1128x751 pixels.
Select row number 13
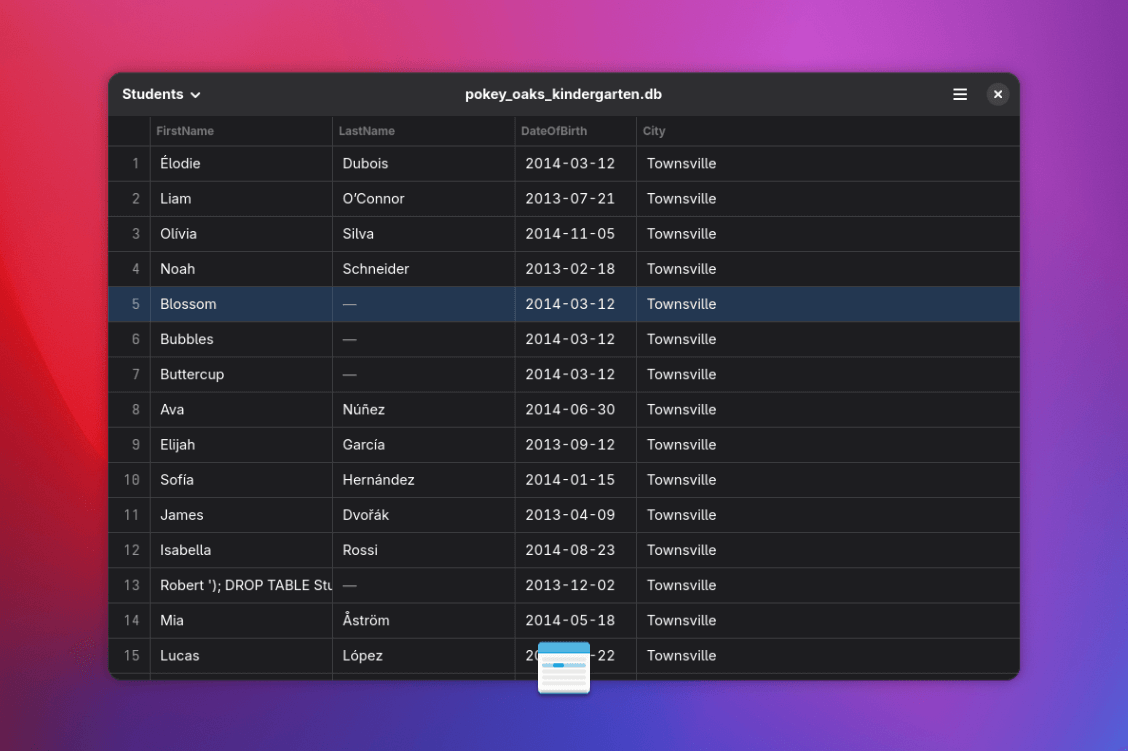(x=130, y=585)
